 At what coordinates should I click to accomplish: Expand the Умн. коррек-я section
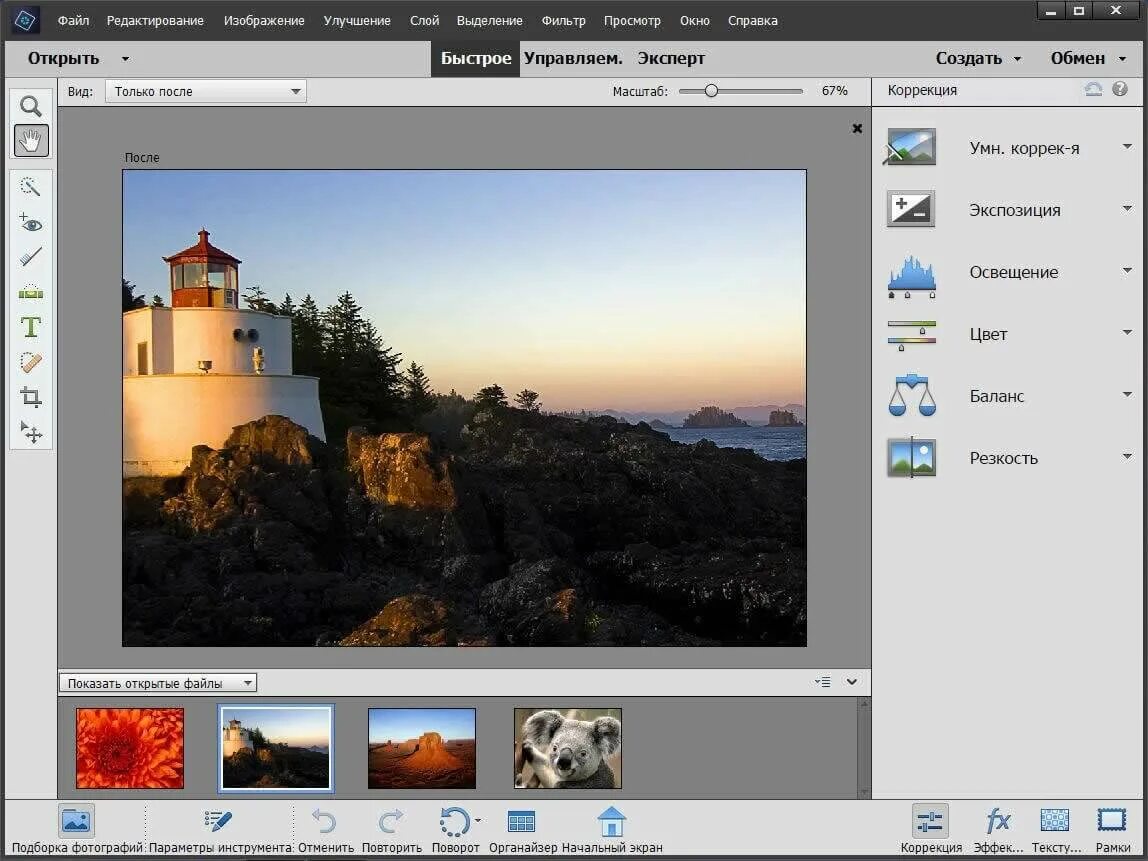[1127, 147]
